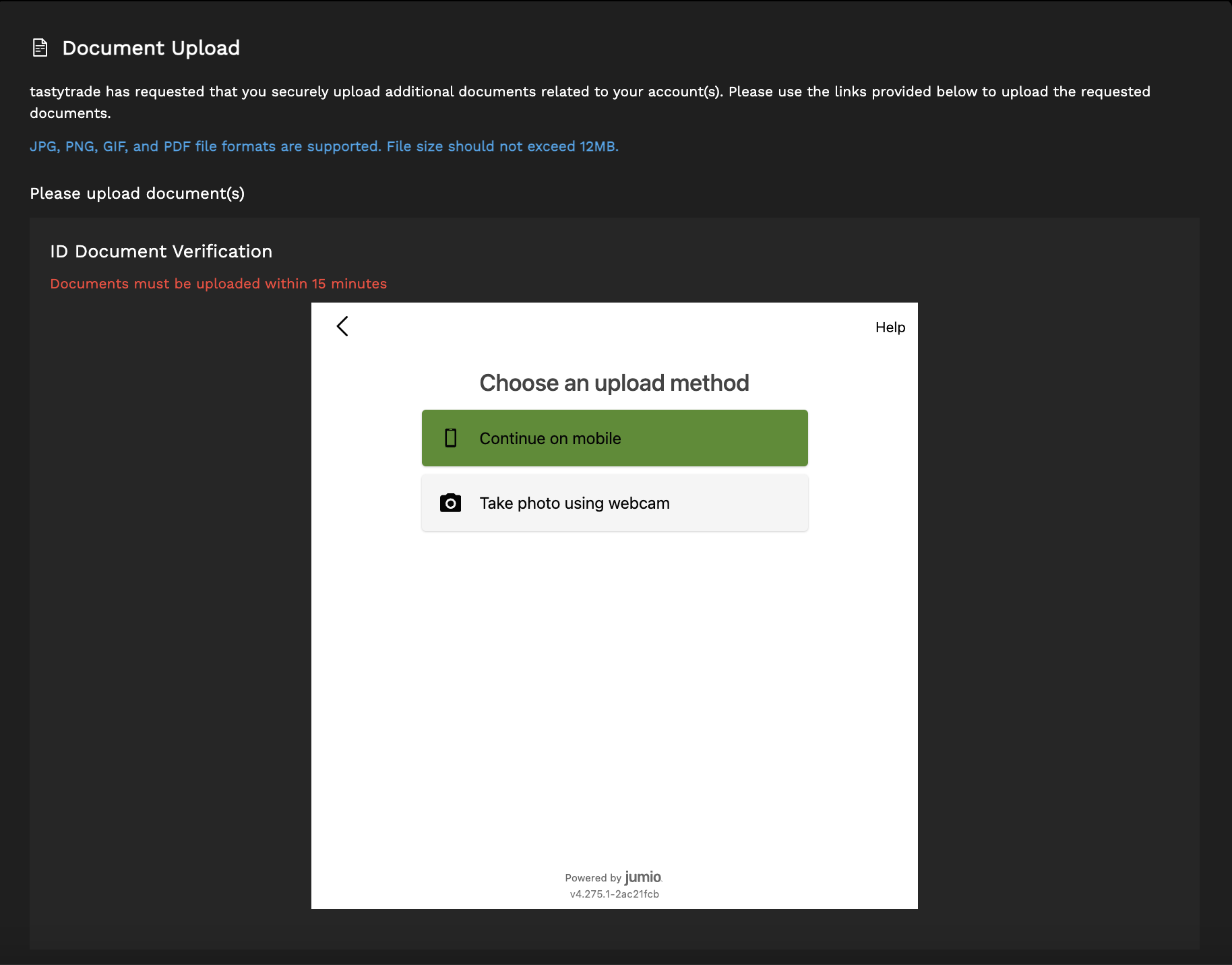This screenshot has width=1232, height=965.
Task: Click the supported file formats notice
Action: coord(324,146)
